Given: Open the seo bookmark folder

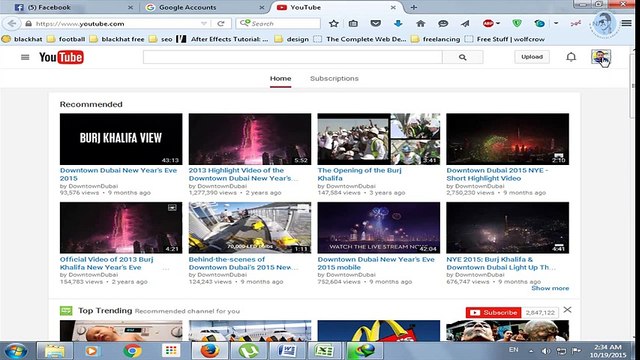Looking at the screenshot, I should 161,39.
